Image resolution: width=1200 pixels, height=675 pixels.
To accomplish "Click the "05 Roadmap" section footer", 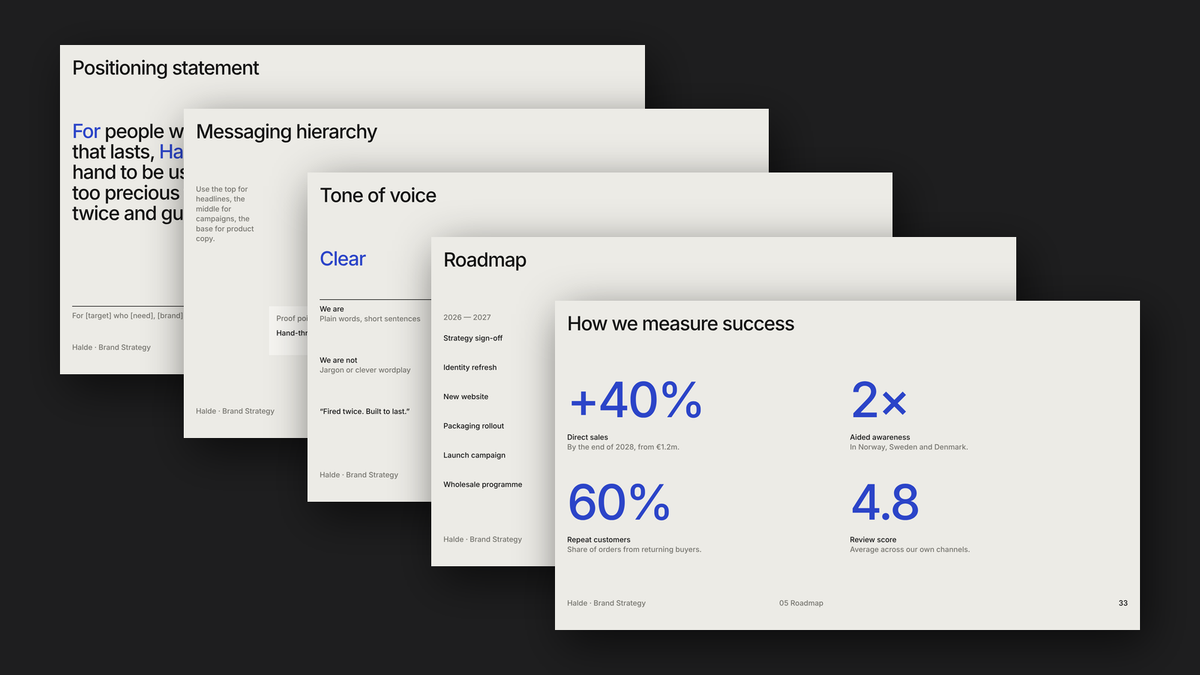I will pyautogui.click(x=801, y=603).
